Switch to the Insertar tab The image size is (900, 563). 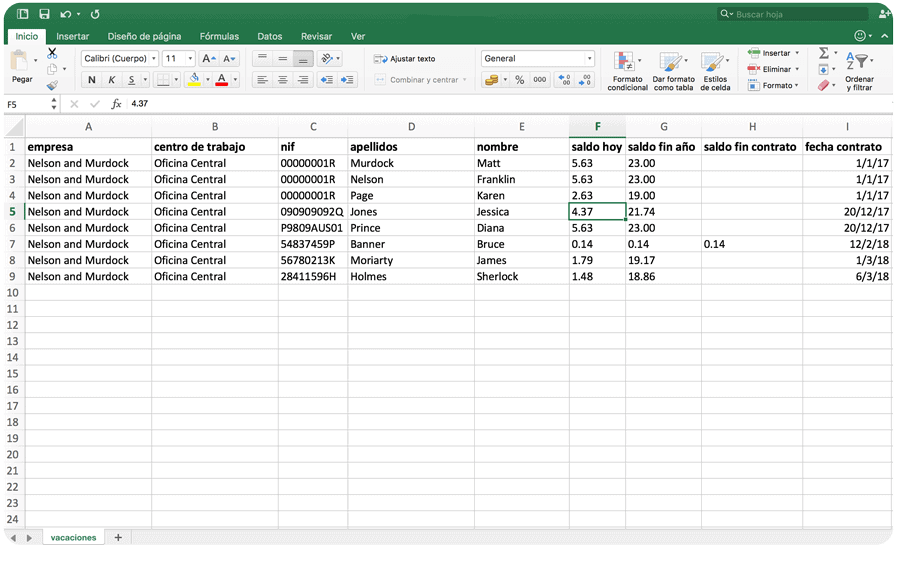pyautogui.click(x=72, y=36)
